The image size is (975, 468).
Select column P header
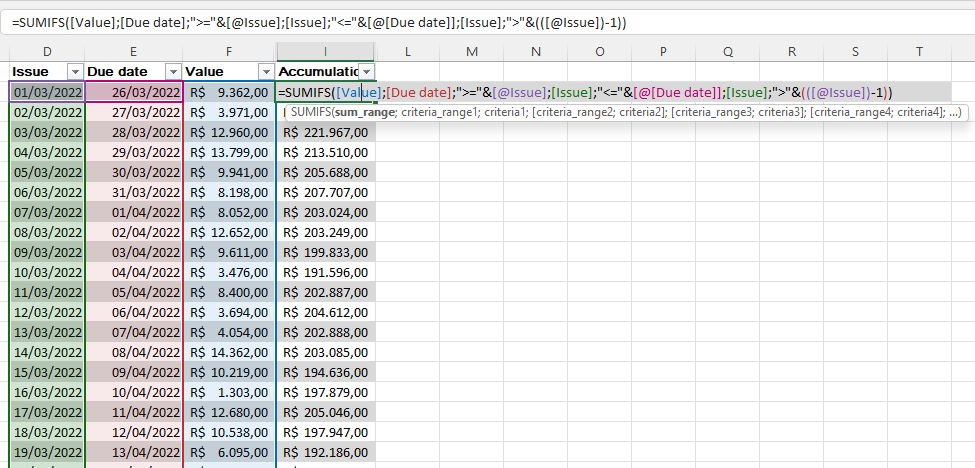click(x=663, y=52)
